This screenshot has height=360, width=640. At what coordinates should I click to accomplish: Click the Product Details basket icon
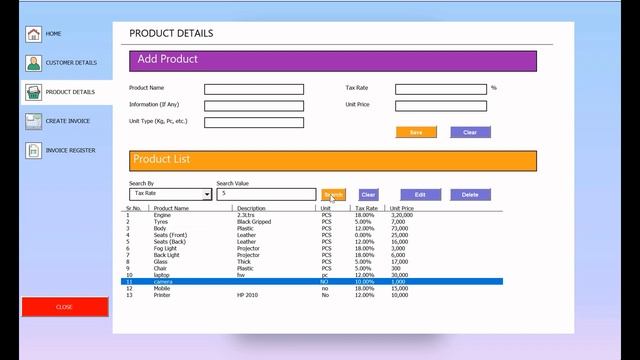pyautogui.click(x=33, y=92)
